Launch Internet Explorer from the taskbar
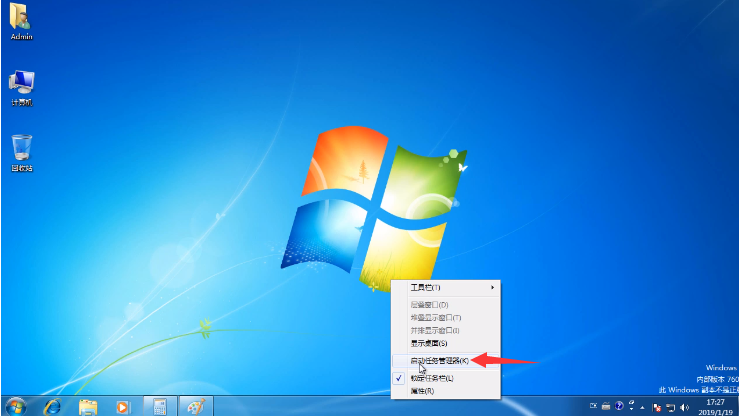The height and width of the screenshot is (416, 739). tap(52, 406)
